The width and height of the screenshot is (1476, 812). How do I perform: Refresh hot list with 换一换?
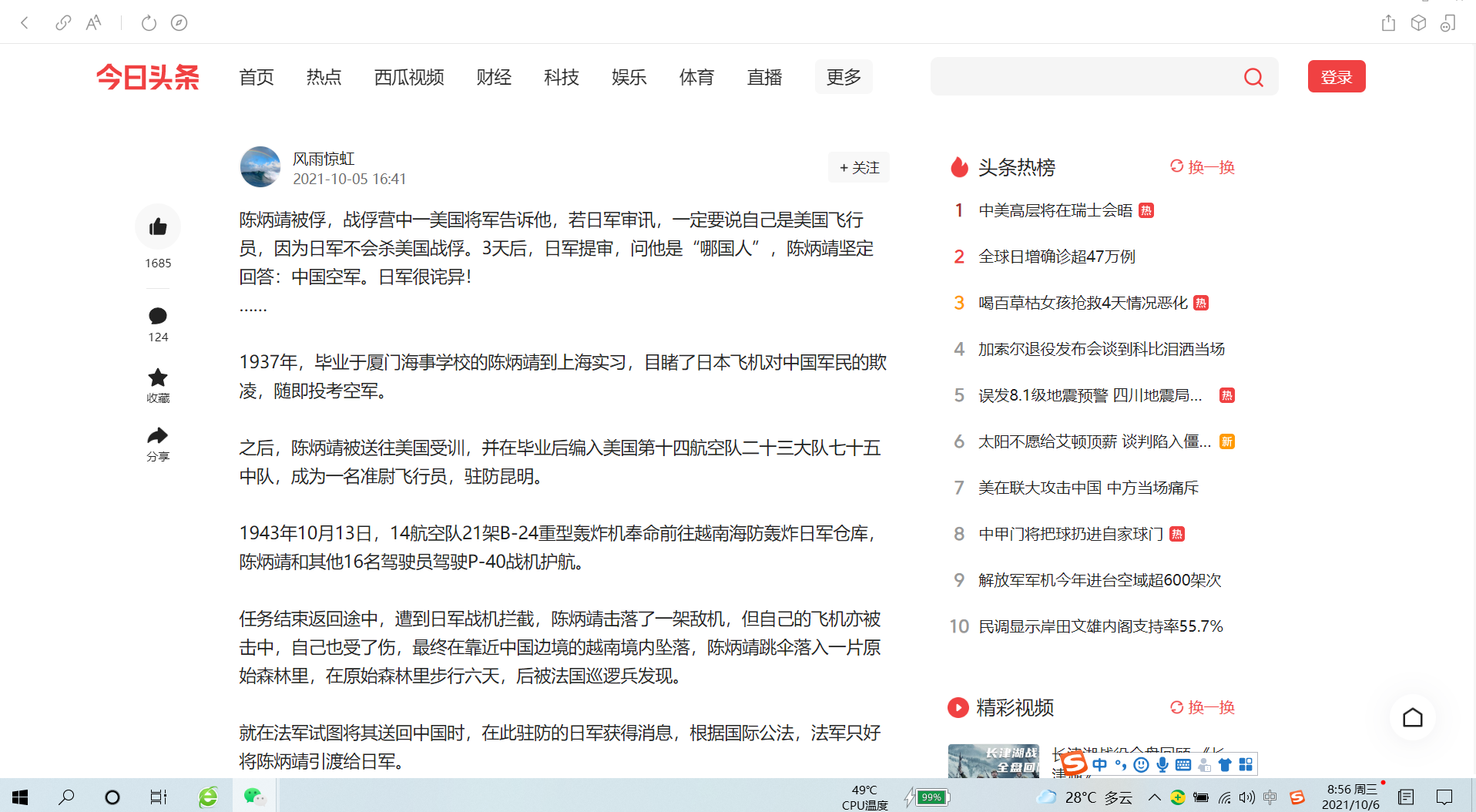1203,167
